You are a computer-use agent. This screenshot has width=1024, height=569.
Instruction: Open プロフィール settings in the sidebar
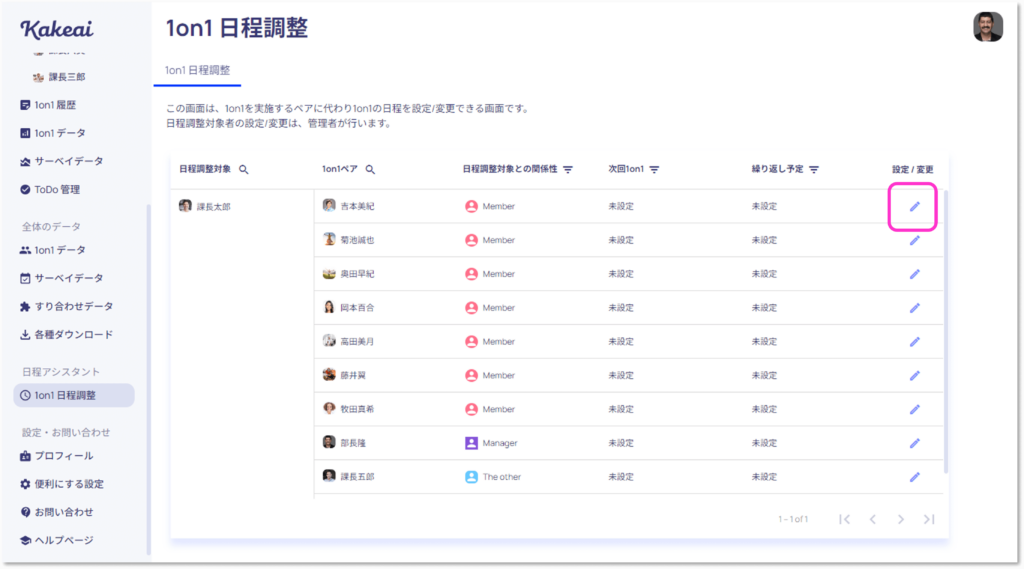pos(63,456)
